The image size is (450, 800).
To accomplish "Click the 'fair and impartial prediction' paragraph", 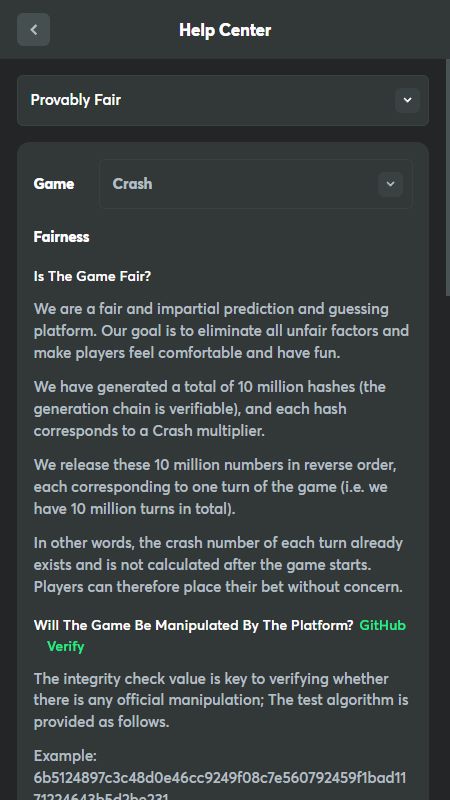I will click(x=221, y=331).
